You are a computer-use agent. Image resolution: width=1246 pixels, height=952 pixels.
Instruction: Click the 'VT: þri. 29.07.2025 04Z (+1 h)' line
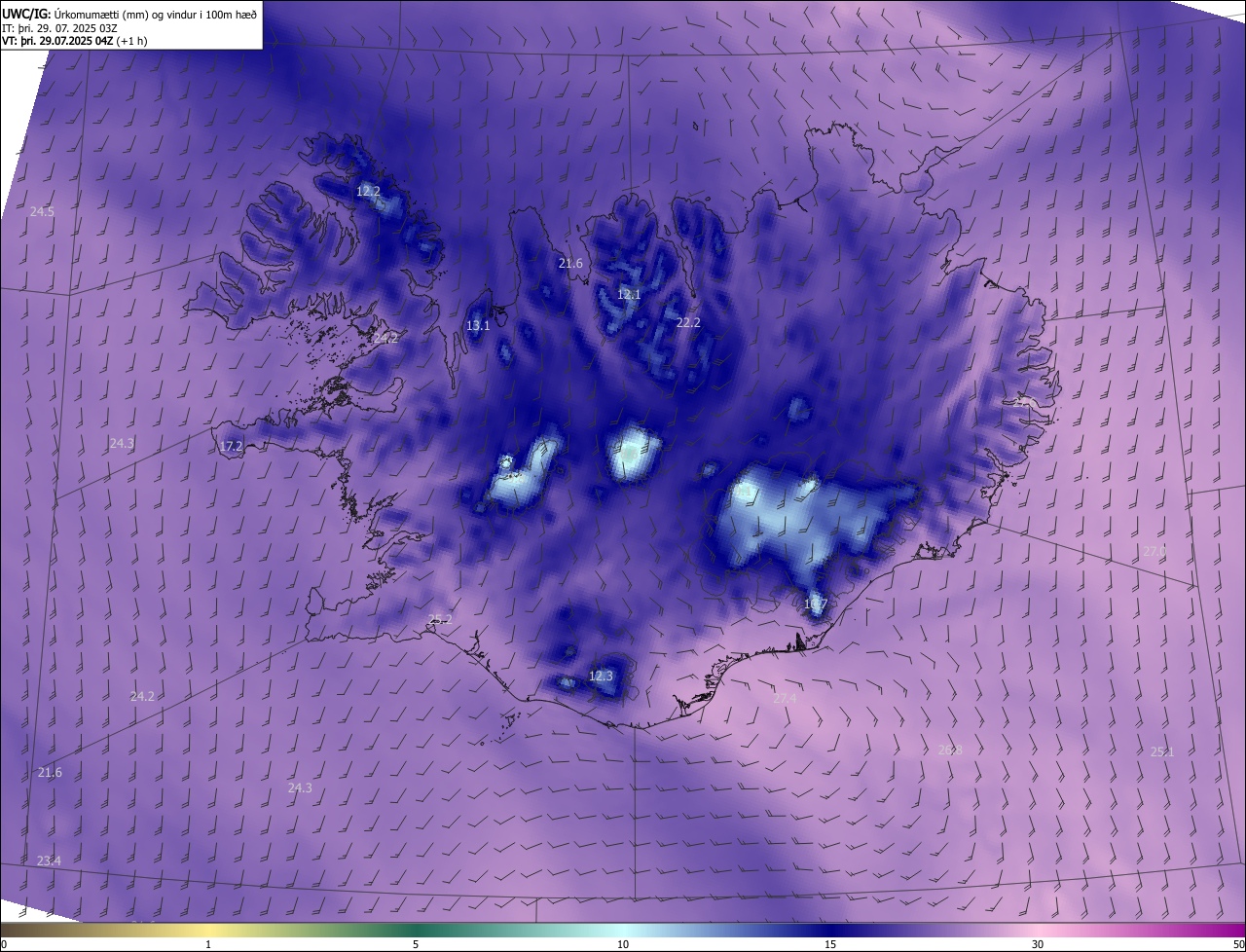point(77,41)
